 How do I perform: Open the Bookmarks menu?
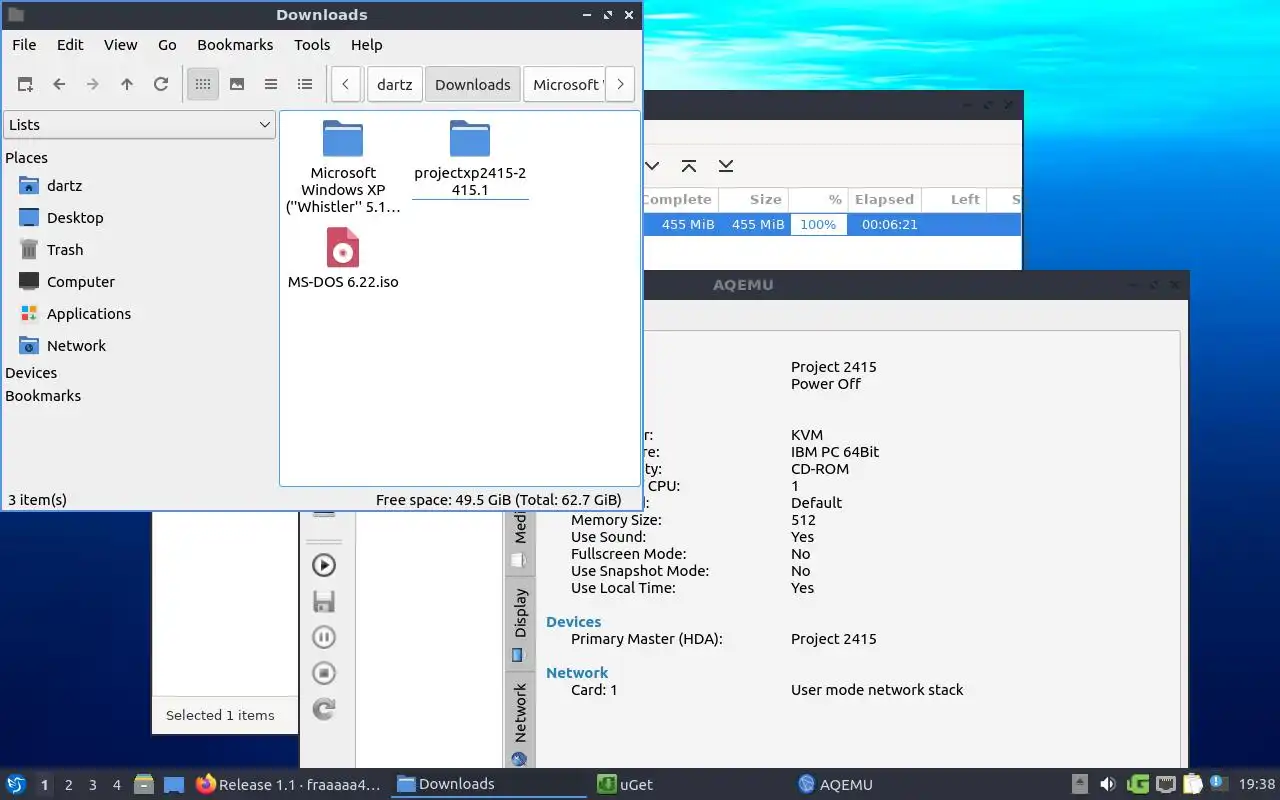(x=235, y=45)
